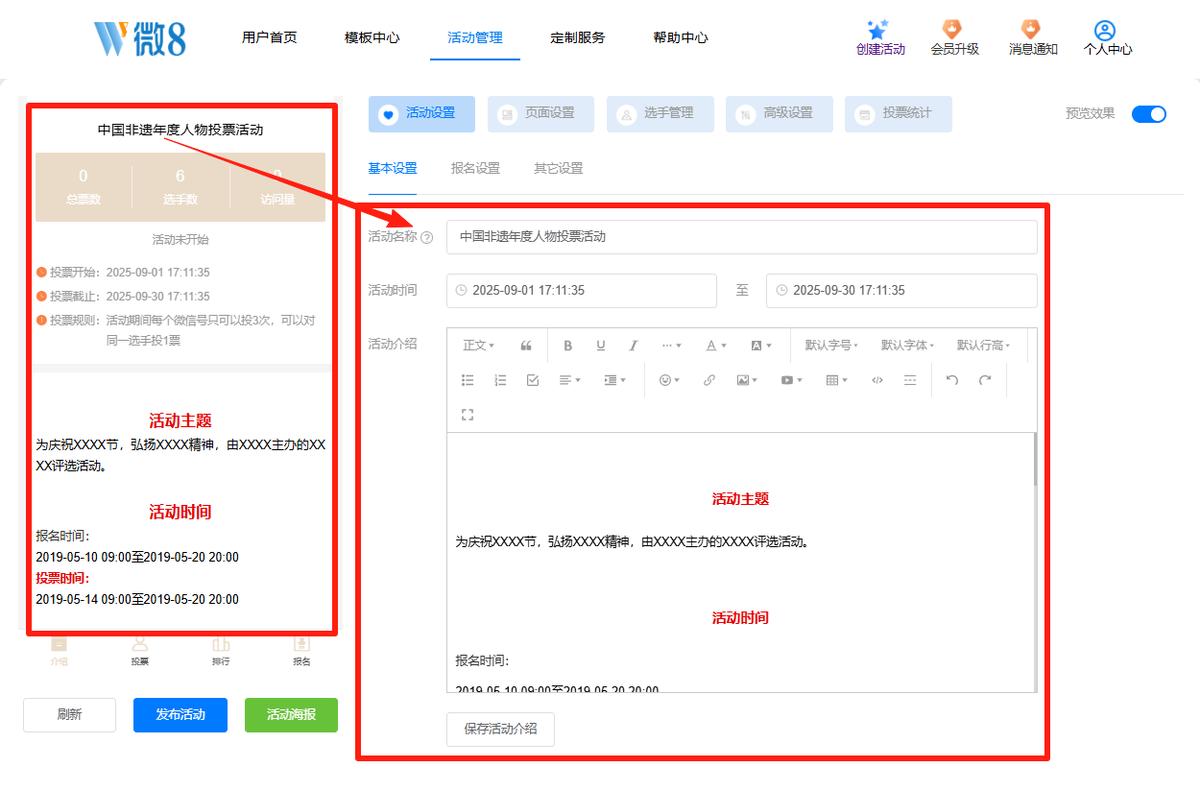Image resolution: width=1200 pixels, height=790 pixels.
Task: Open the fullscreen editor mode icon
Action: (467, 414)
